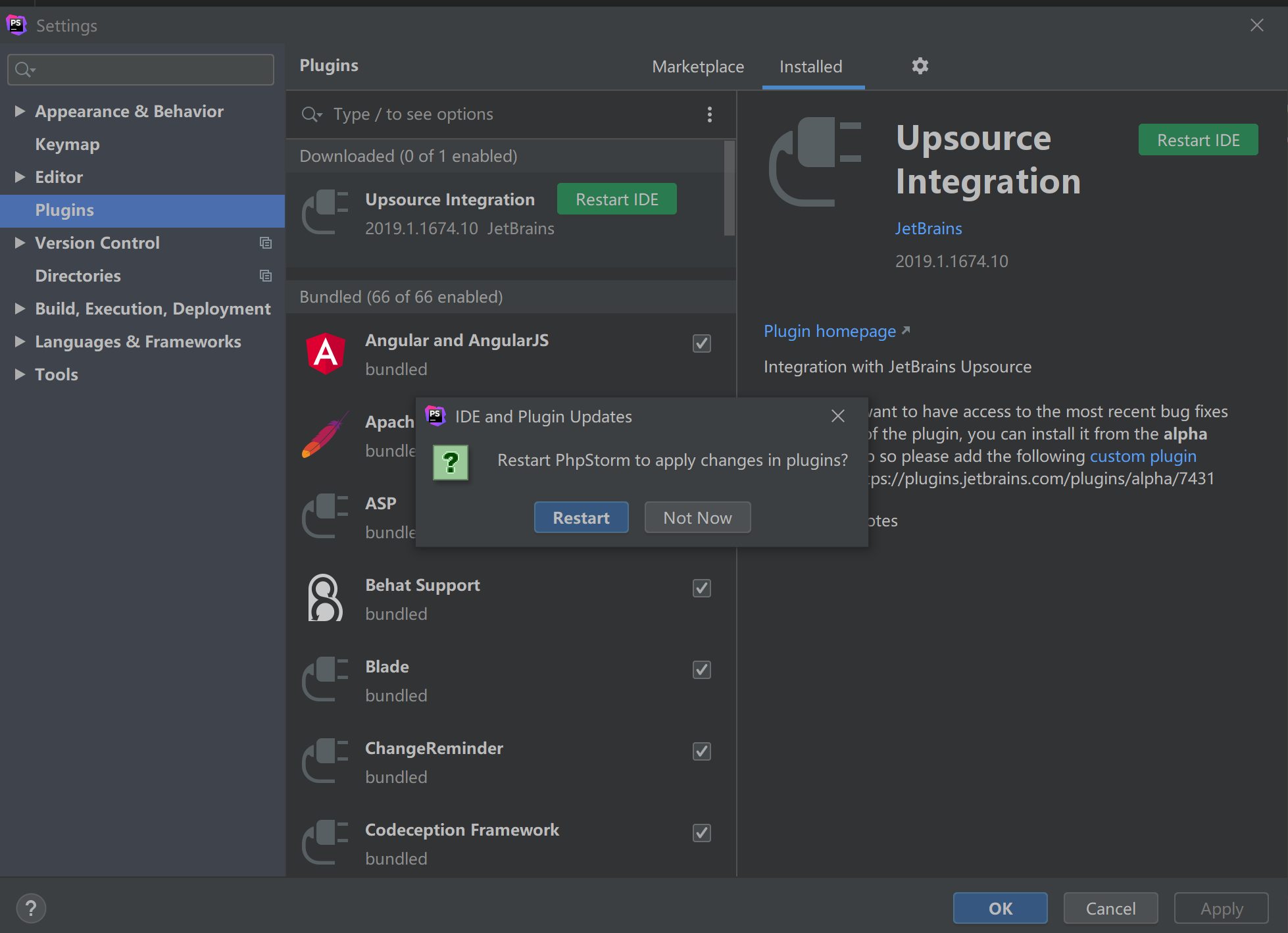This screenshot has width=1288, height=933.
Task: Expand the Appearance & Behavior section
Action: point(20,111)
